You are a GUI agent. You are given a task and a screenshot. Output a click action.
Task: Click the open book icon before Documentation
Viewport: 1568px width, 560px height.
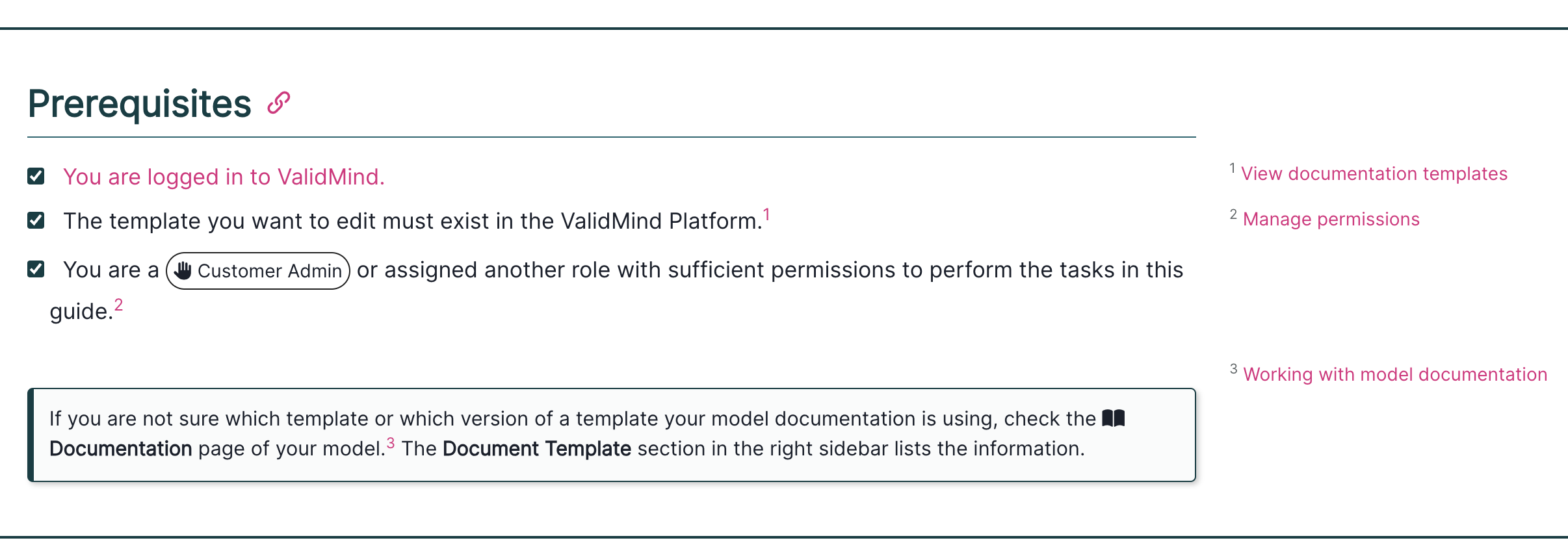tap(1113, 418)
